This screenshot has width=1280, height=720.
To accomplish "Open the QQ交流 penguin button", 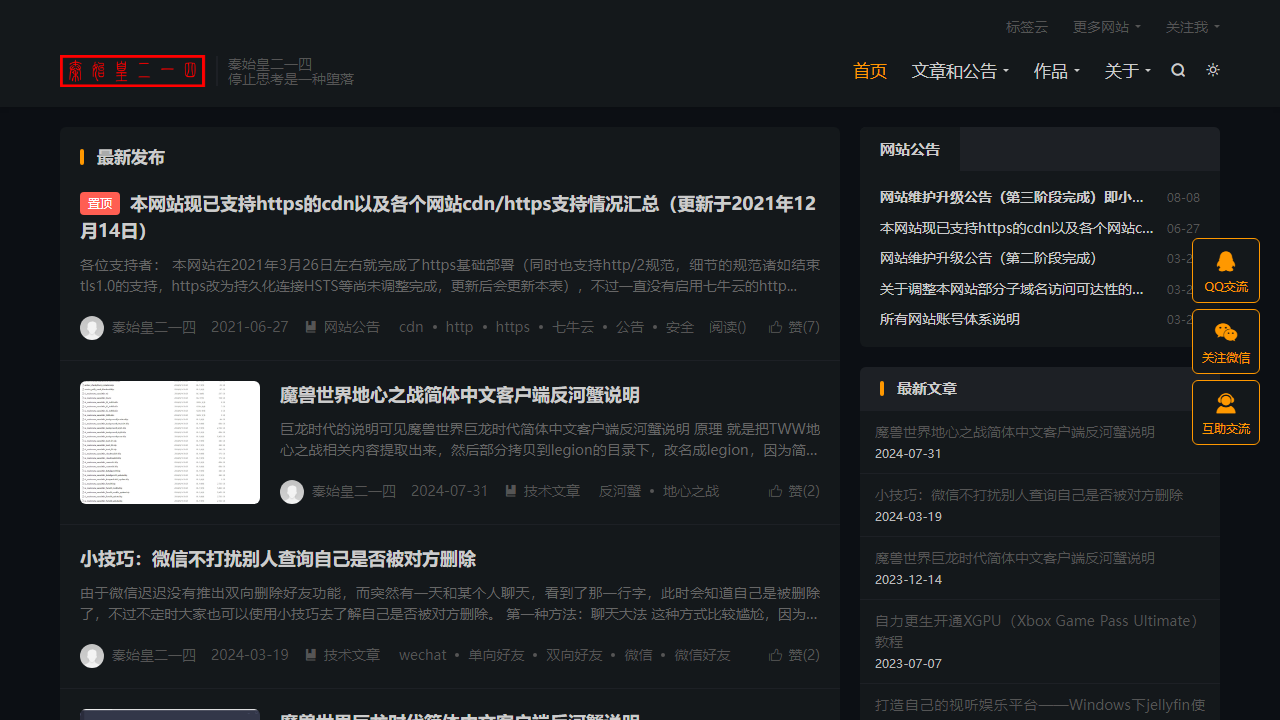I will coord(1226,271).
